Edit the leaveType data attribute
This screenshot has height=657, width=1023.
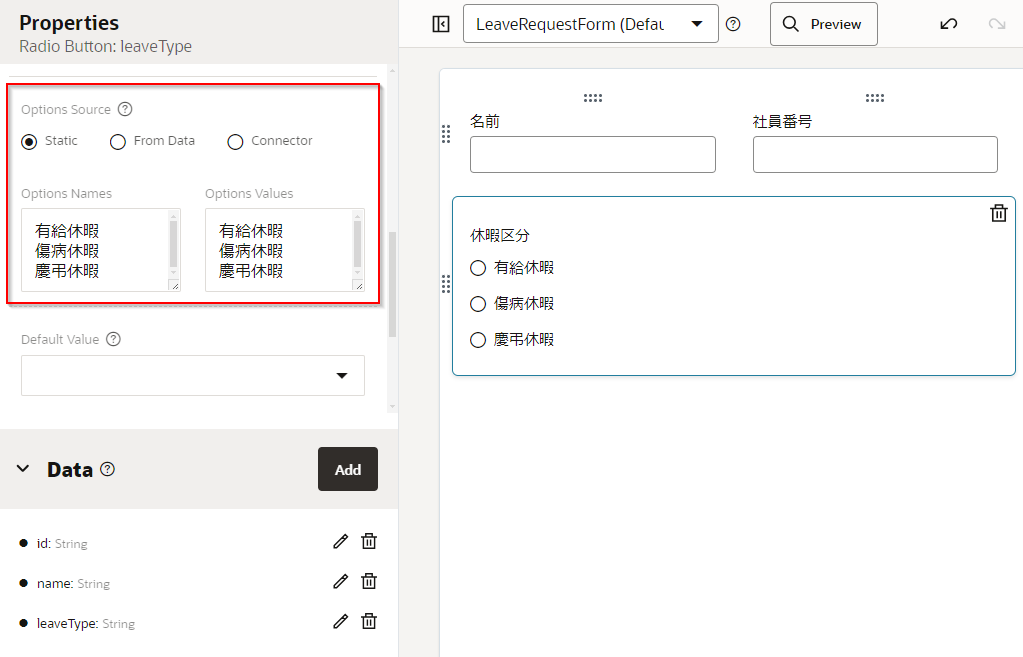tap(340, 621)
